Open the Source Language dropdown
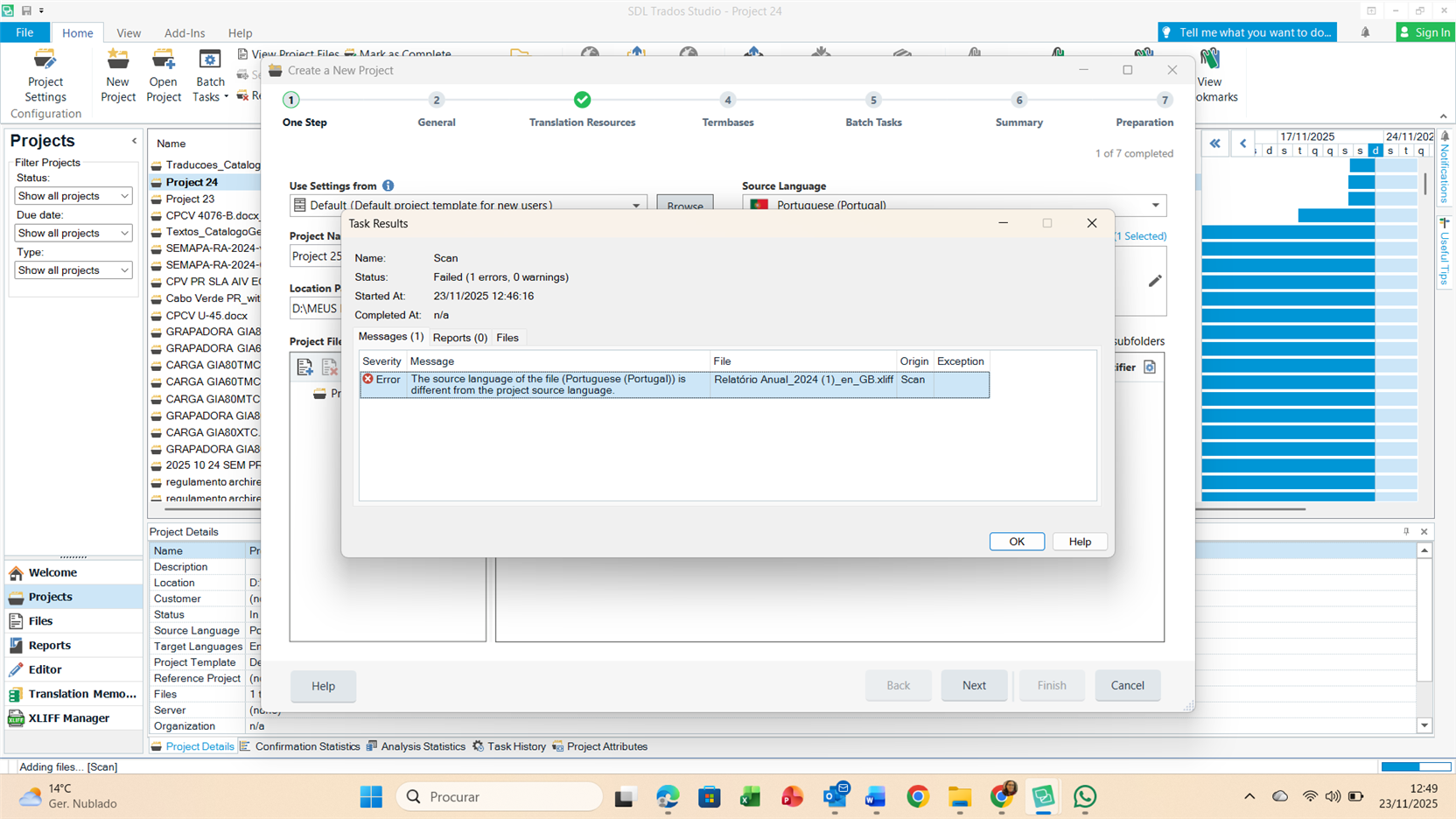Viewport: 1456px width, 819px height. click(1155, 206)
